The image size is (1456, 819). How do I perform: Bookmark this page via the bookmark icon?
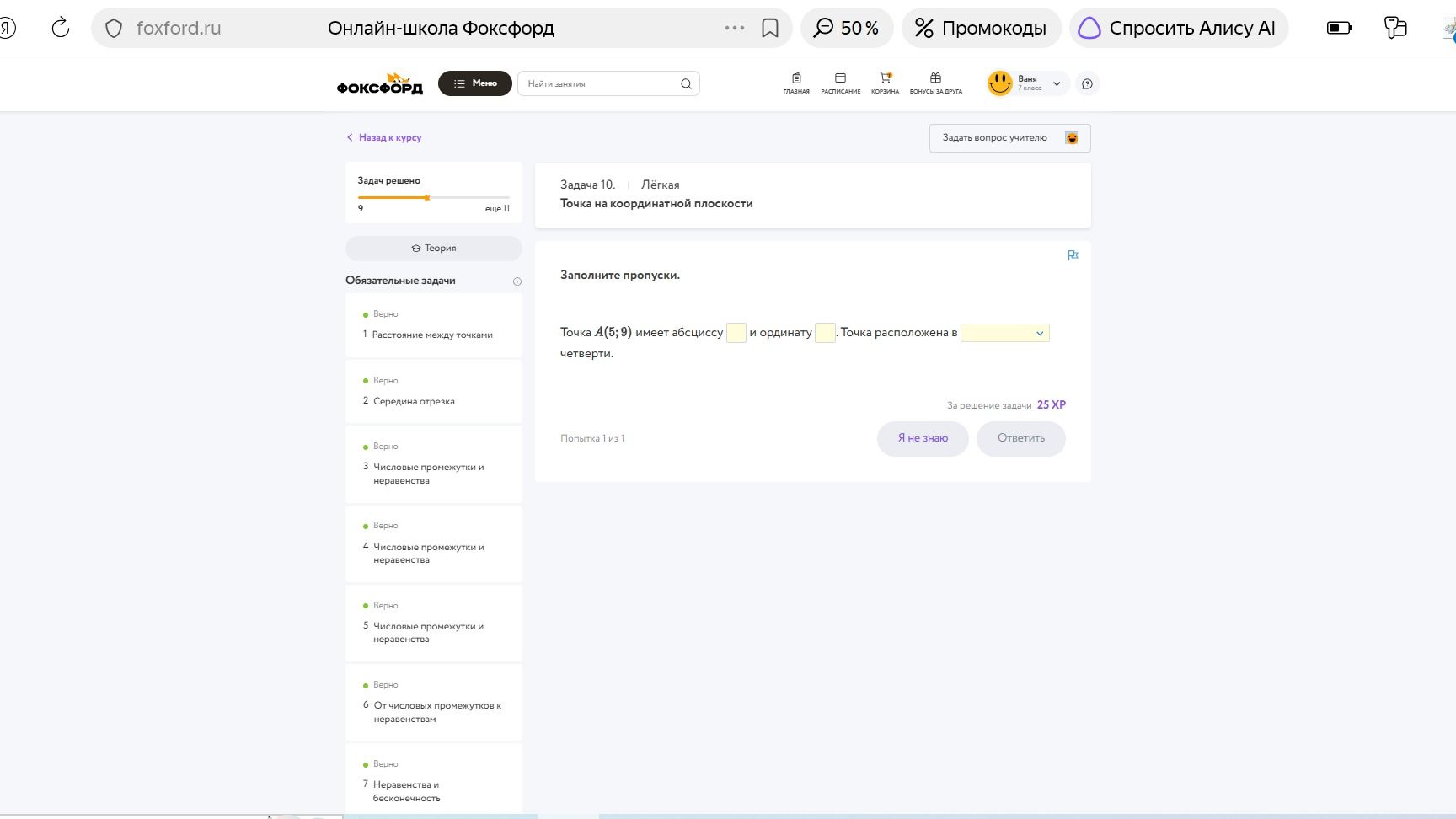[x=769, y=28]
